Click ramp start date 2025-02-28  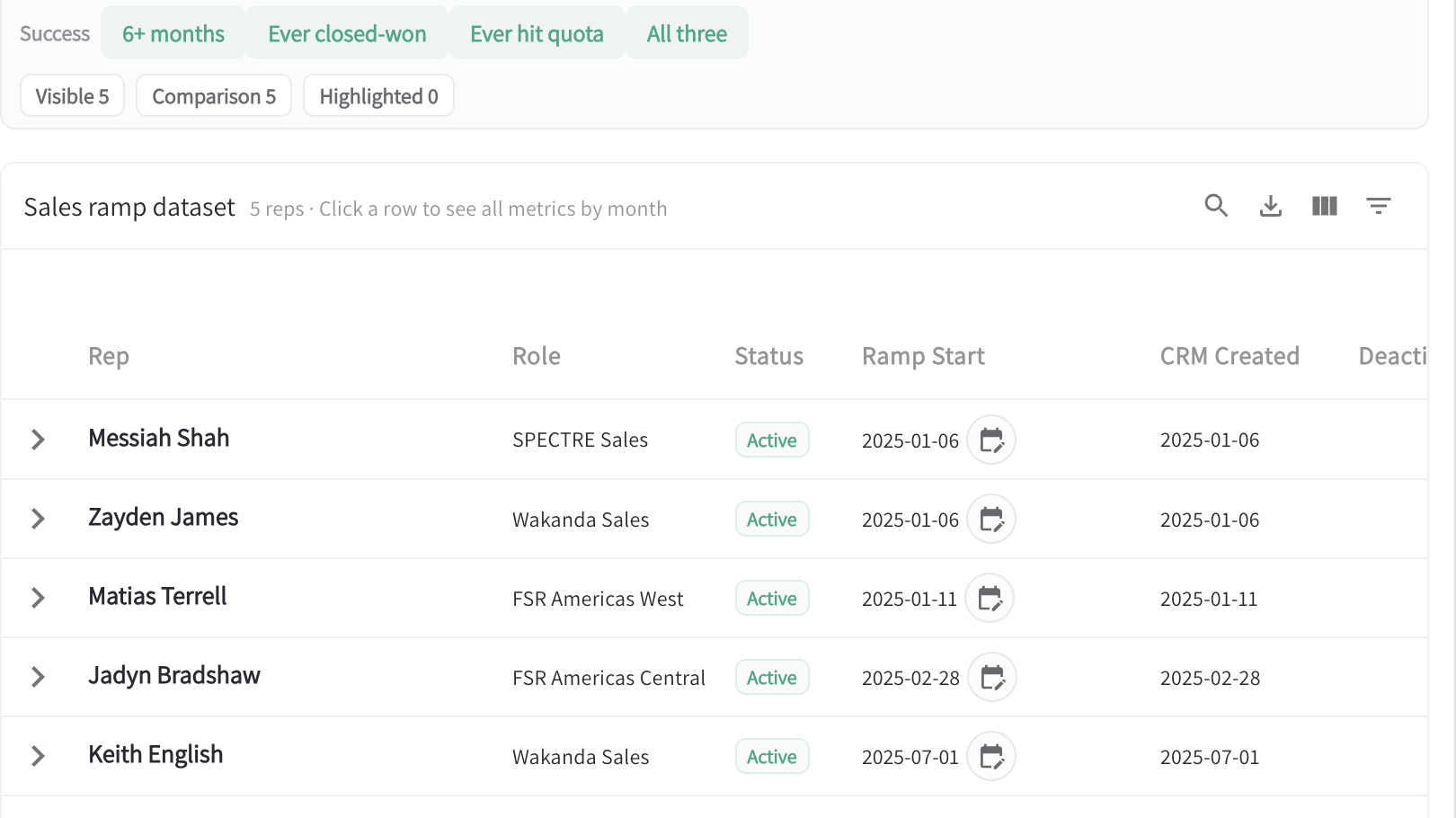click(x=910, y=678)
